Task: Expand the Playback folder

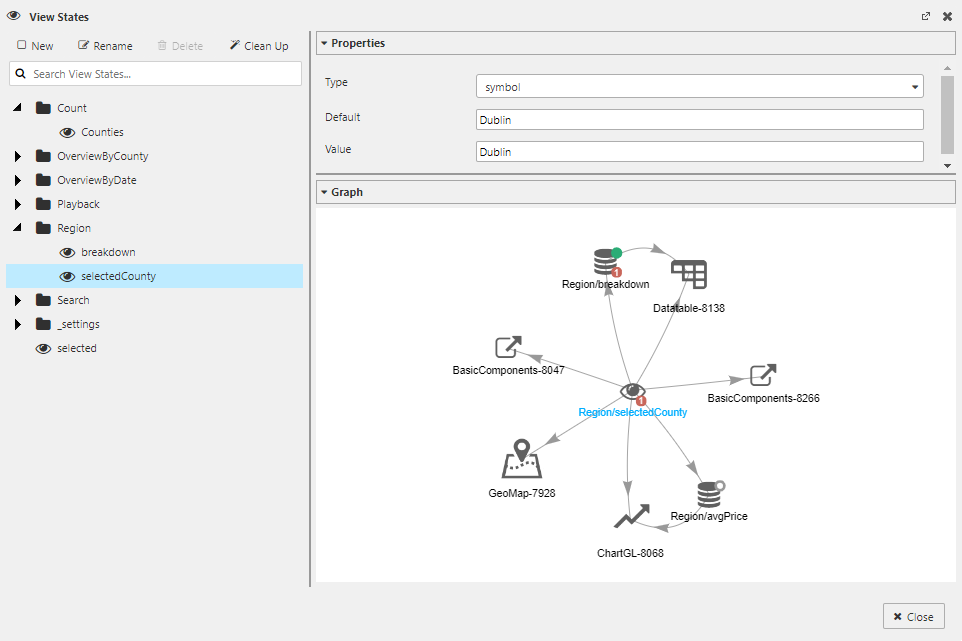Action: tap(15, 203)
